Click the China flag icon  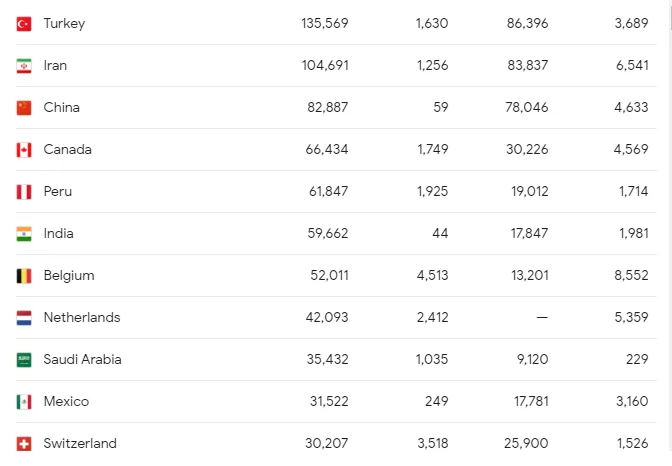click(x=24, y=108)
